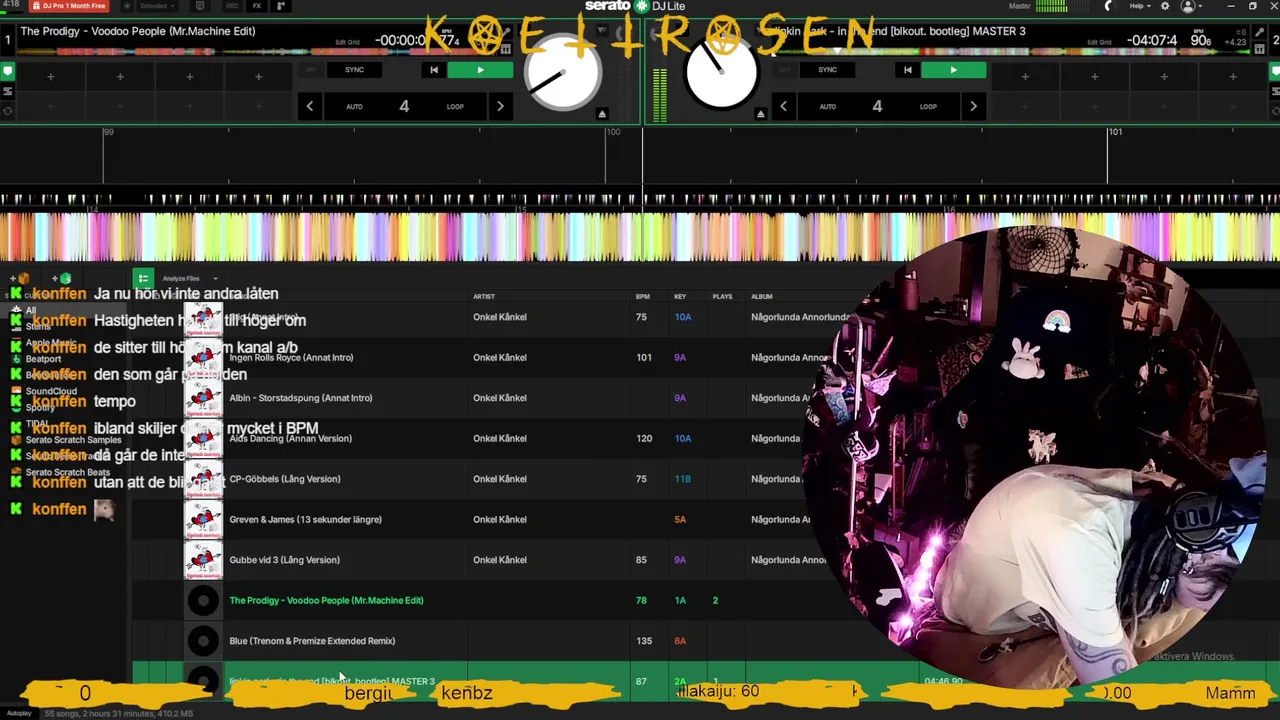Sort by the BPM column header
Screen dimensions: 1280x720
(x=643, y=296)
